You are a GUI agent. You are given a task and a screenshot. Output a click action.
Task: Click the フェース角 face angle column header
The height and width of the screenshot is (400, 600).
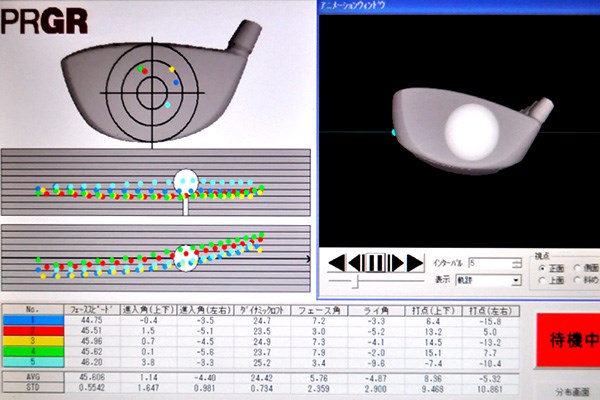(320, 310)
